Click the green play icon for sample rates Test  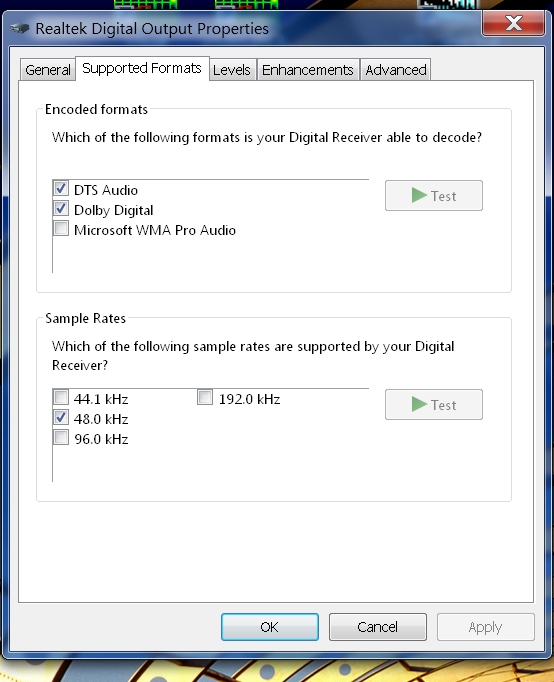click(x=419, y=405)
